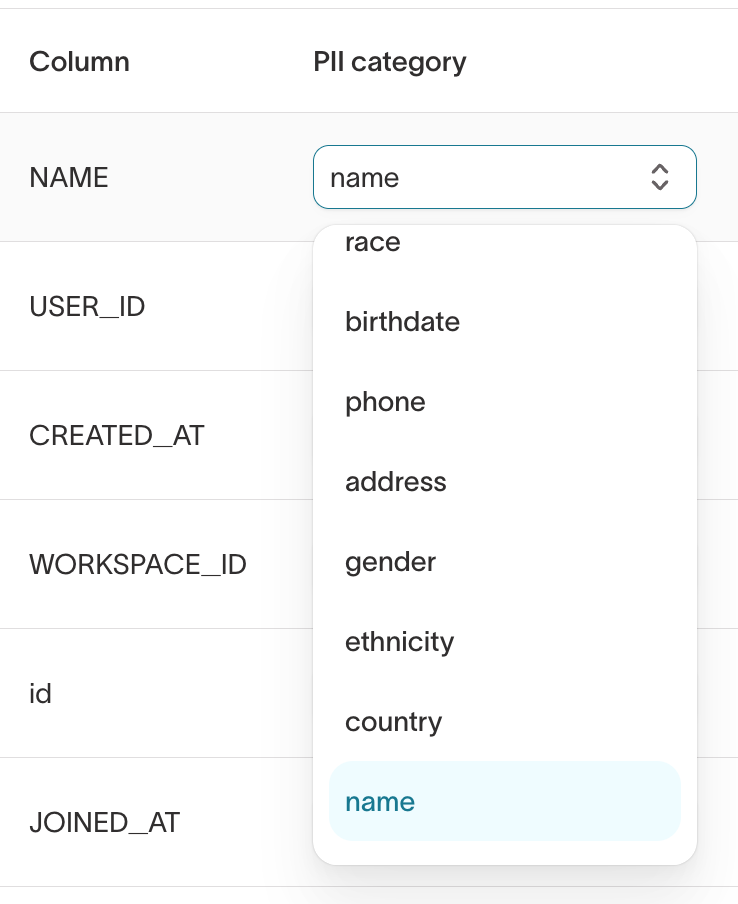The height and width of the screenshot is (904, 738).
Task: Select the lowercase 'id' row label
Action: [x=40, y=694]
